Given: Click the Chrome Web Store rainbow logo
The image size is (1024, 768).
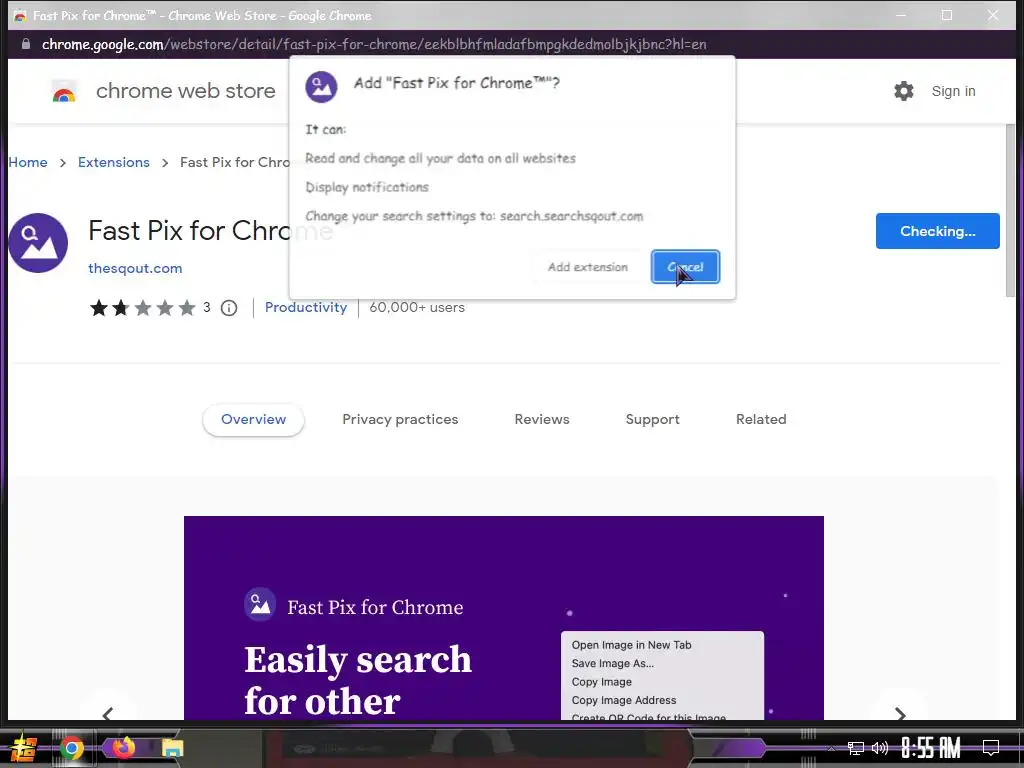Looking at the screenshot, I should point(64,92).
